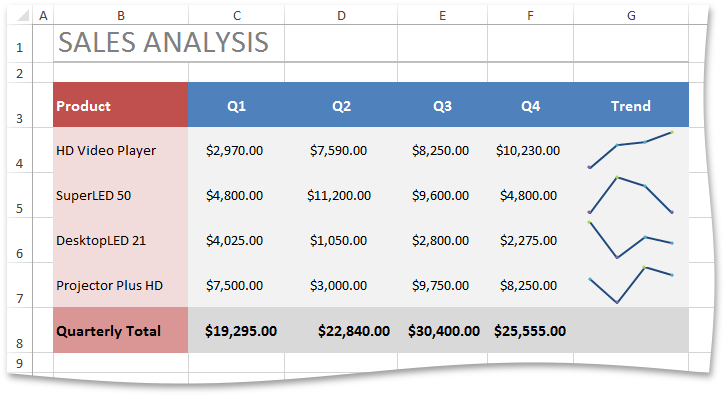Click the DesktopLED 21 product cell
Image resolution: width=728 pixels, height=399 pixels.
[121, 240]
